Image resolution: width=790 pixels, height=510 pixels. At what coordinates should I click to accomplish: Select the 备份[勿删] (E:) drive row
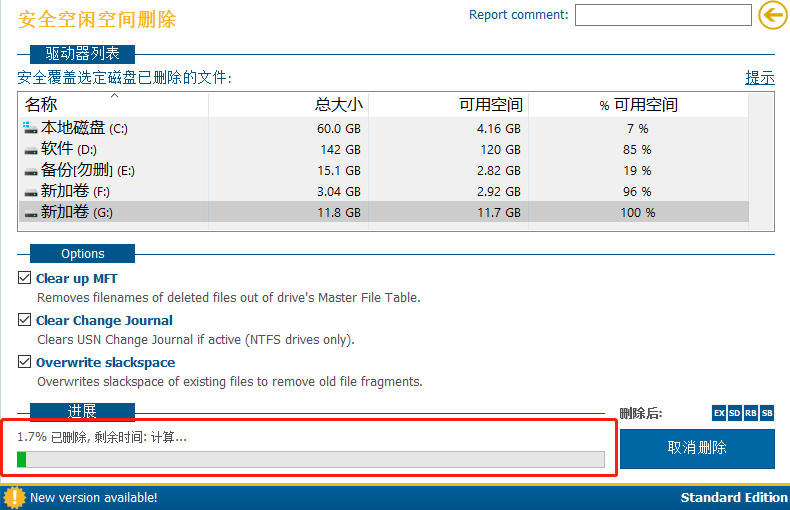point(384,171)
